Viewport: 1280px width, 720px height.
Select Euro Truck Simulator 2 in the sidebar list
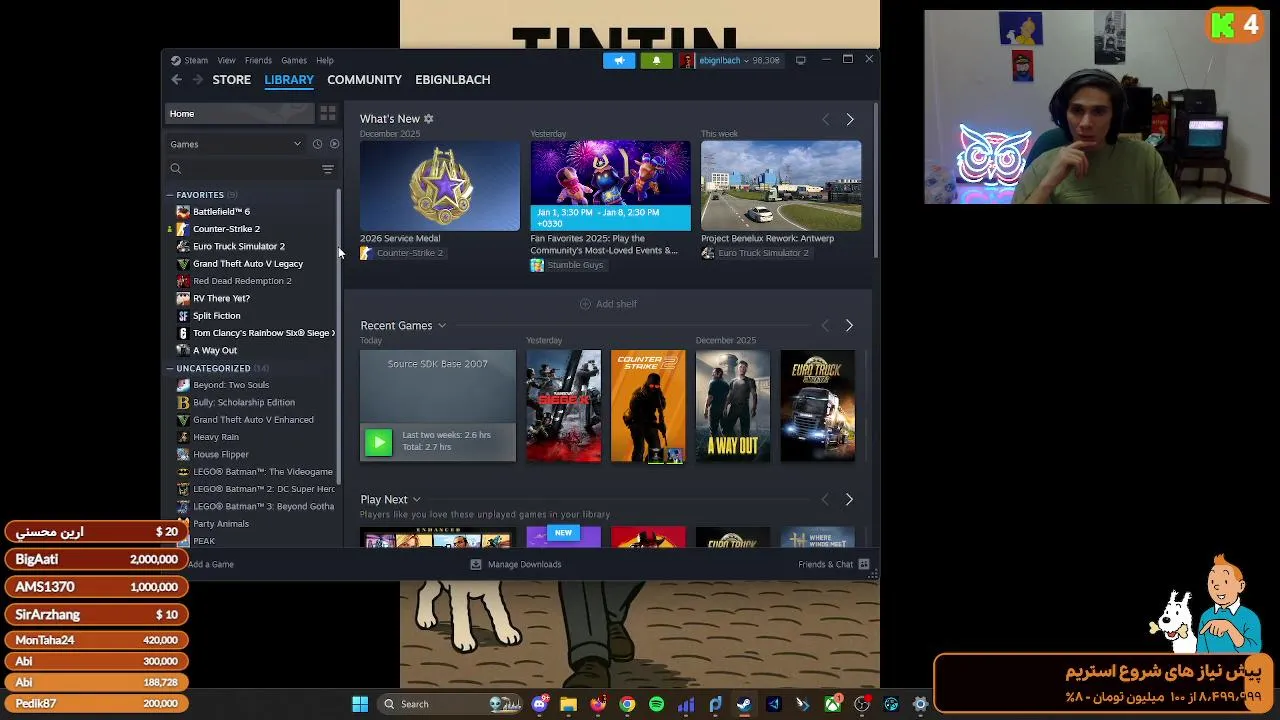[x=238, y=246]
